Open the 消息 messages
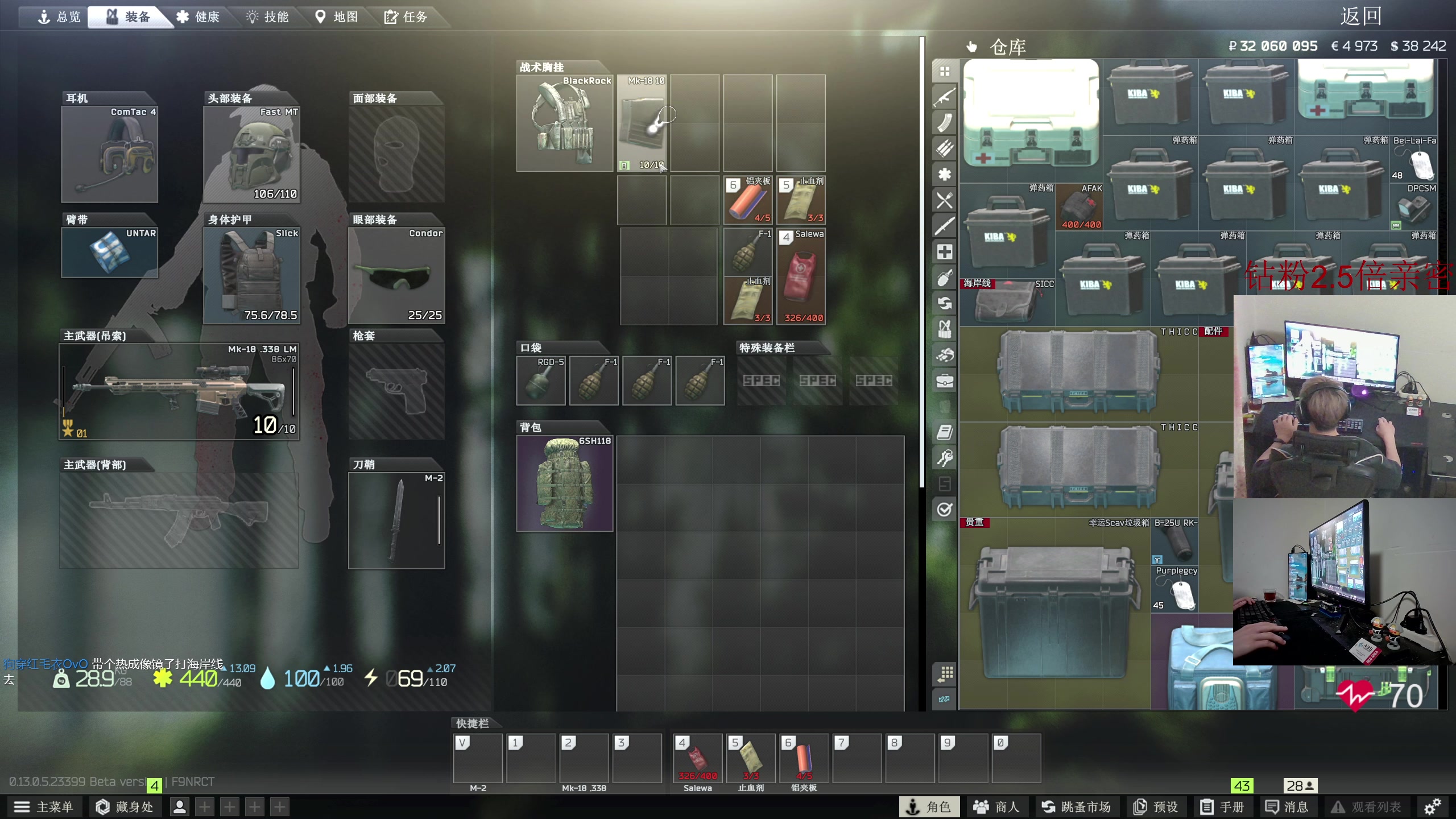 (x=1287, y=806)
